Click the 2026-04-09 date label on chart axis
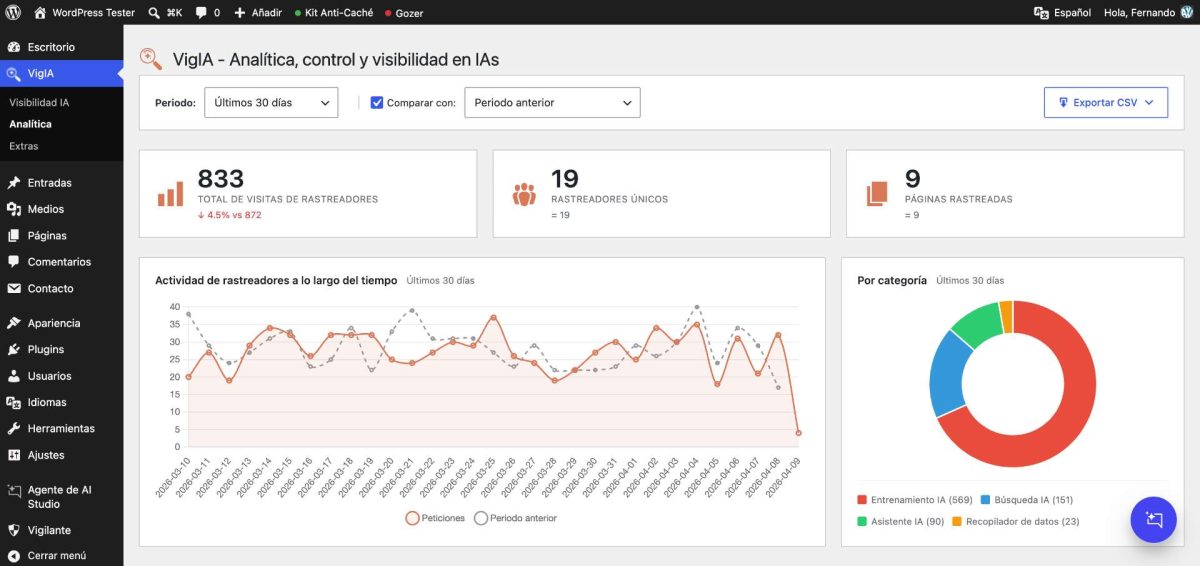1200x566 pixels. pos(785,480)
